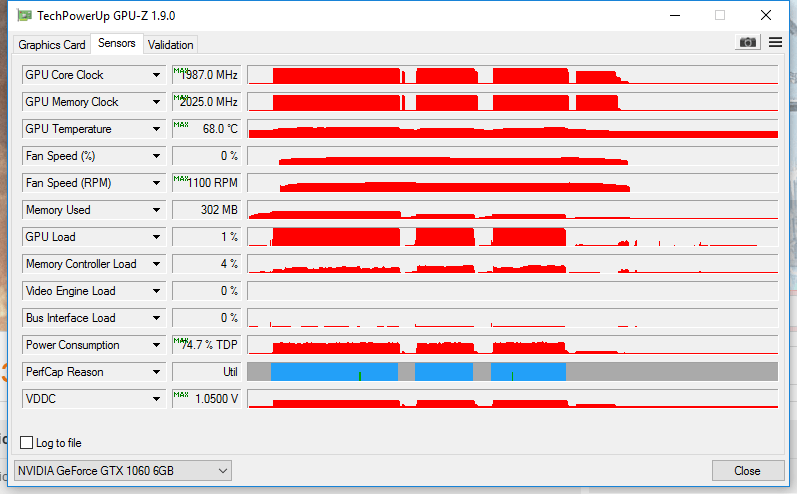Click the 1.0500 V VDDC value

(x=206, y=398)
